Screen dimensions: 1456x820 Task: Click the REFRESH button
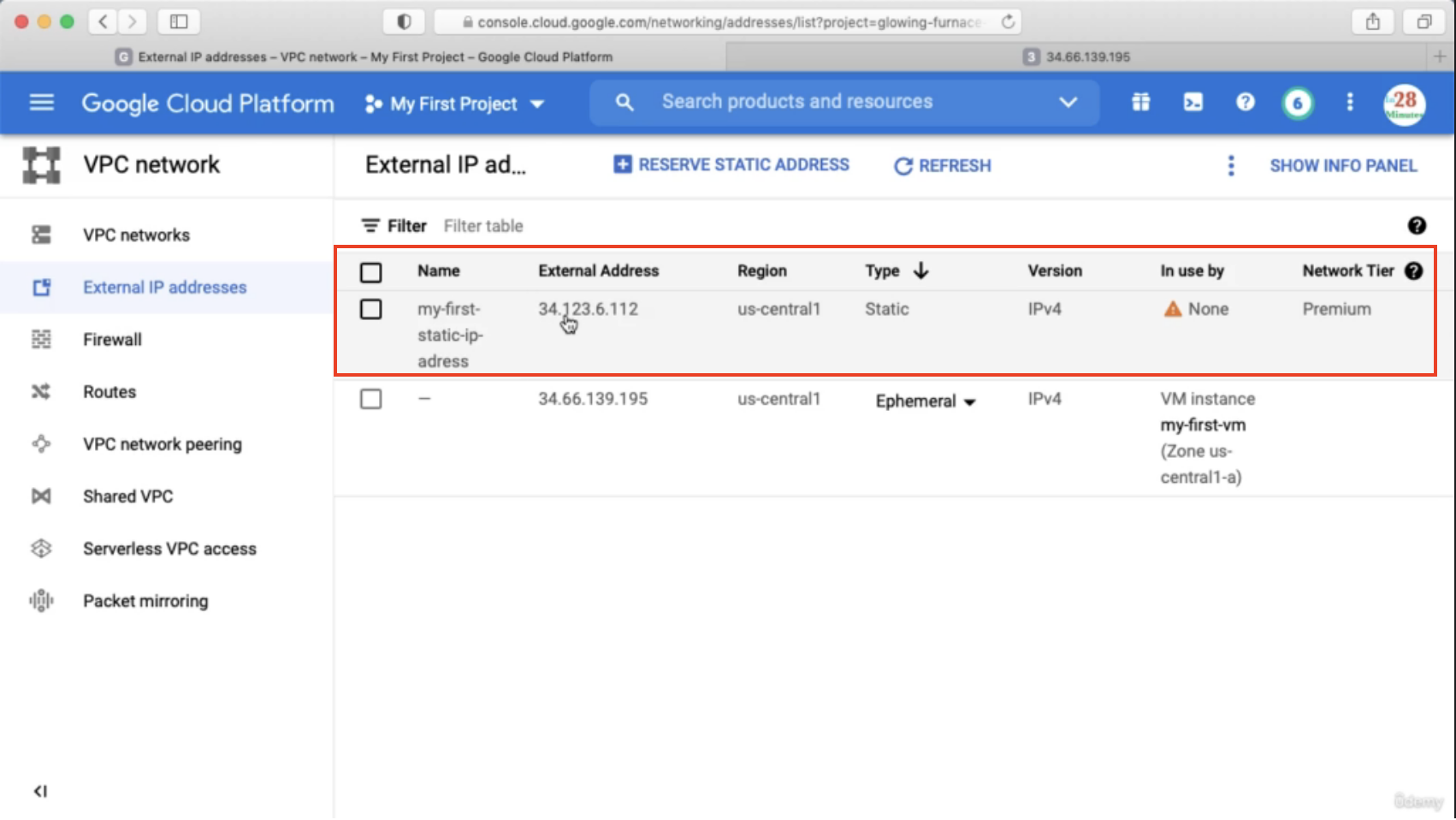[x=942, y=165]
